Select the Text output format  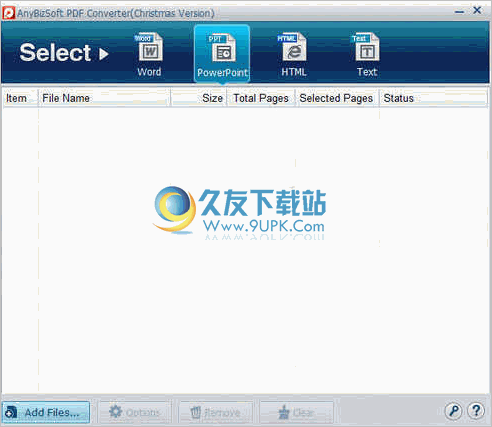pos(367,55)
